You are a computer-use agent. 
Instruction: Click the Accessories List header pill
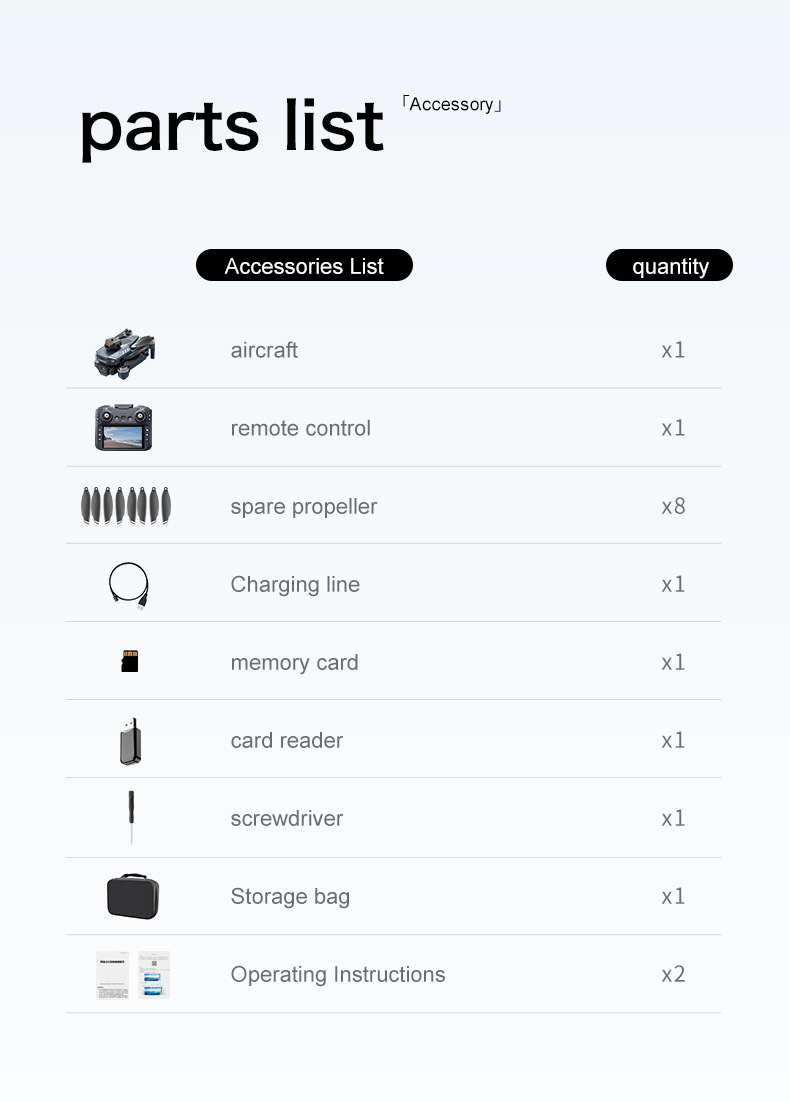tap(304, 266)
